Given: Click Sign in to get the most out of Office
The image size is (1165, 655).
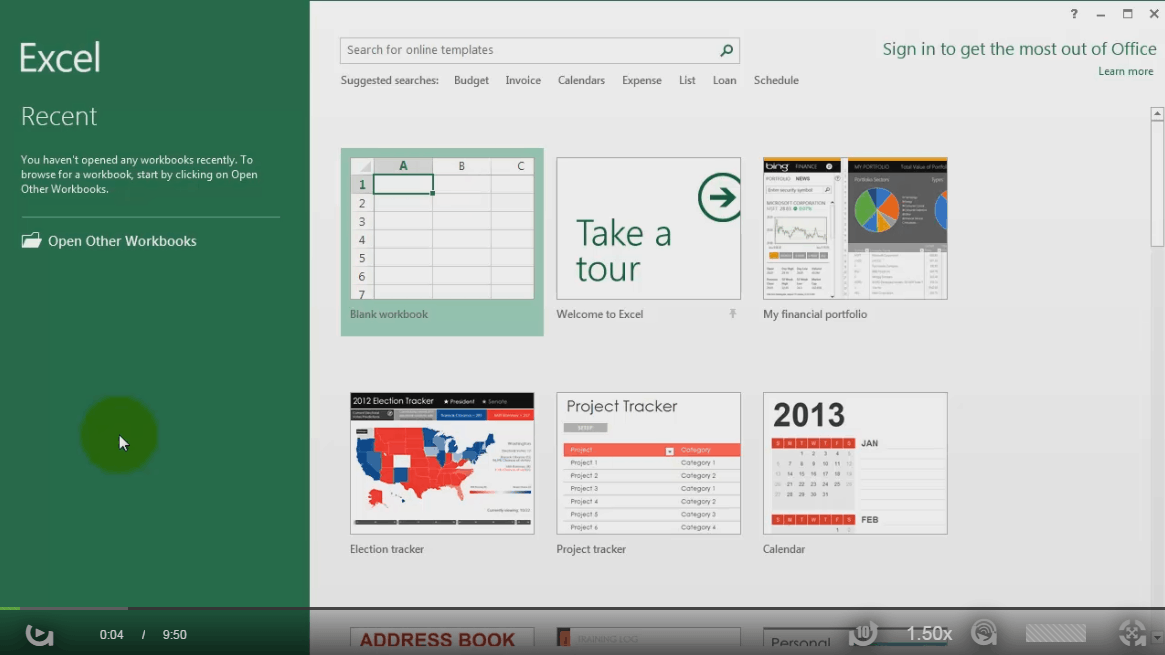Looking at the screenshot, I should (x=1019, y=49).
